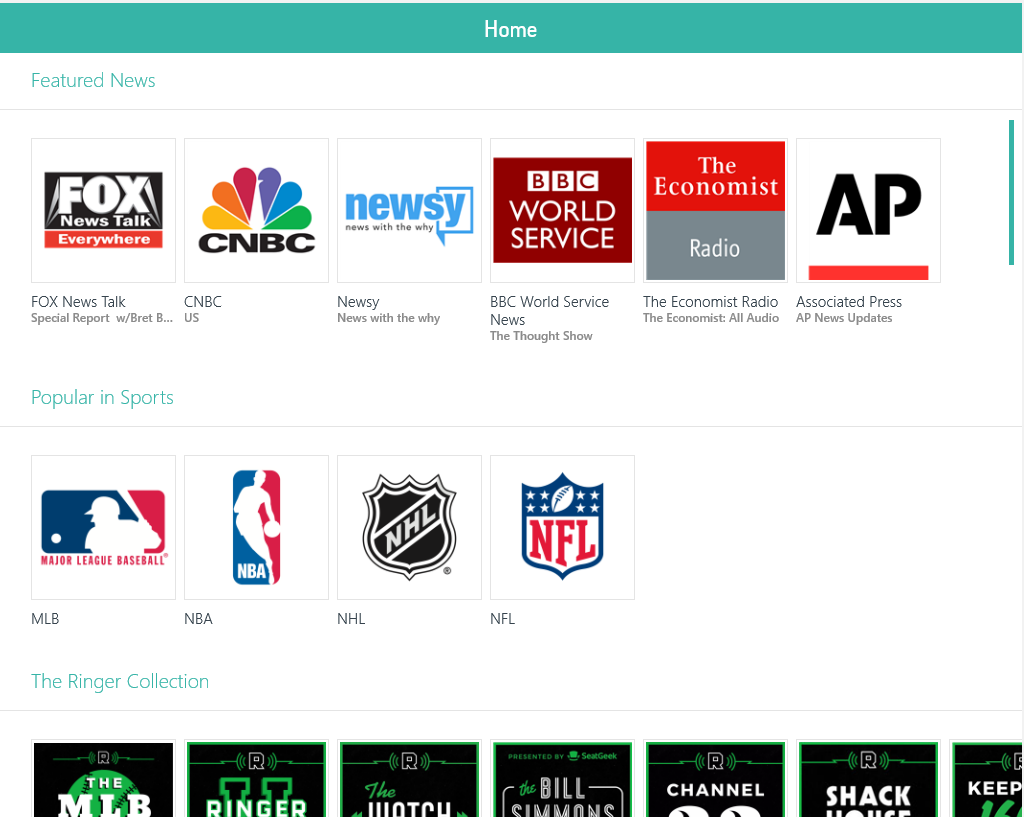Image resolution: width=1024 pixels, height=817 pixels.
Task: Select the Shack House podcast artwork
Action: 869,778
